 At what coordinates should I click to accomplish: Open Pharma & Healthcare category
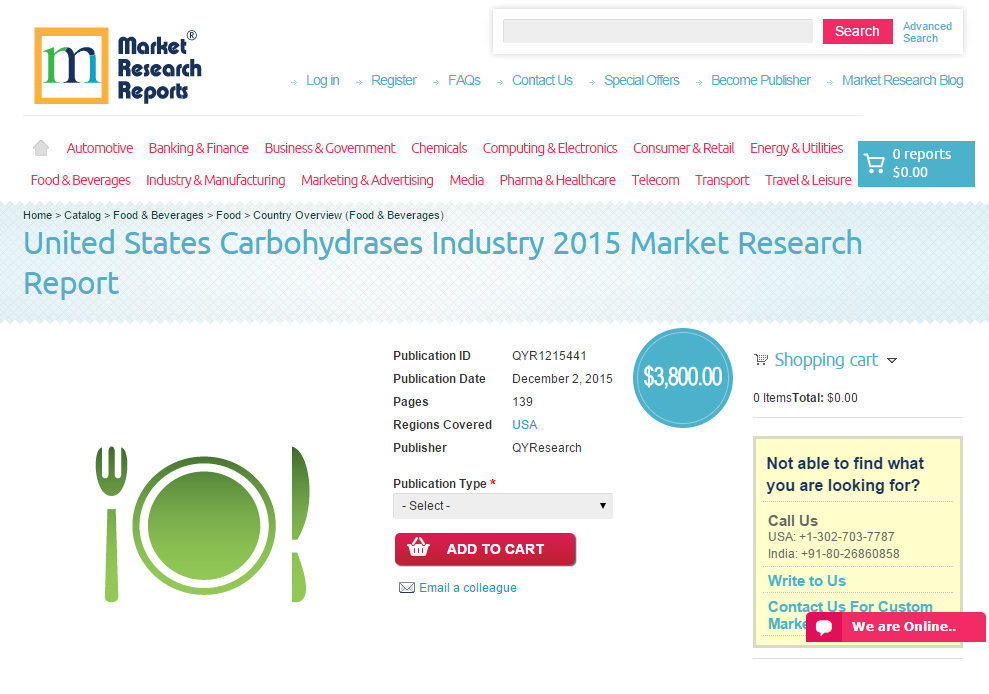[x=558, y=180]
